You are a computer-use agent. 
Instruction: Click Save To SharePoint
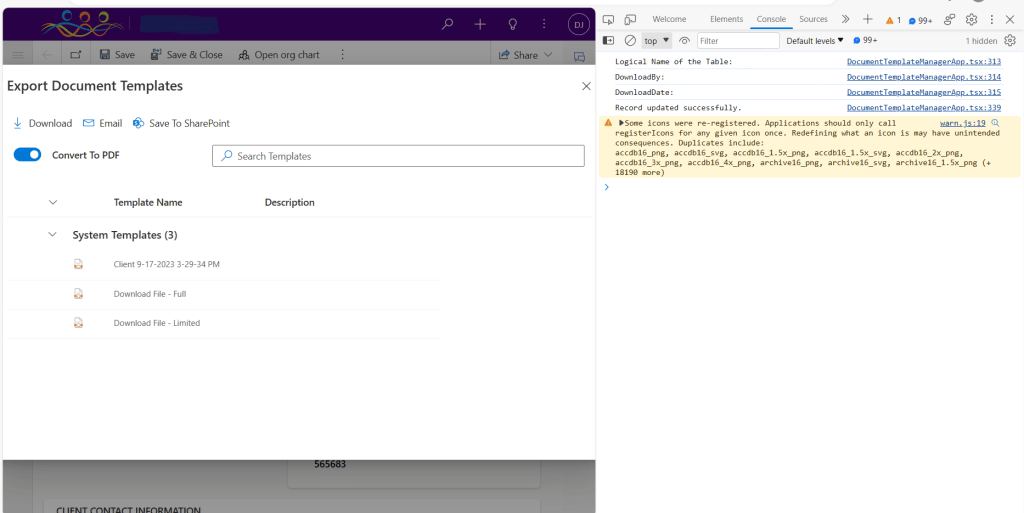[181, 123]
